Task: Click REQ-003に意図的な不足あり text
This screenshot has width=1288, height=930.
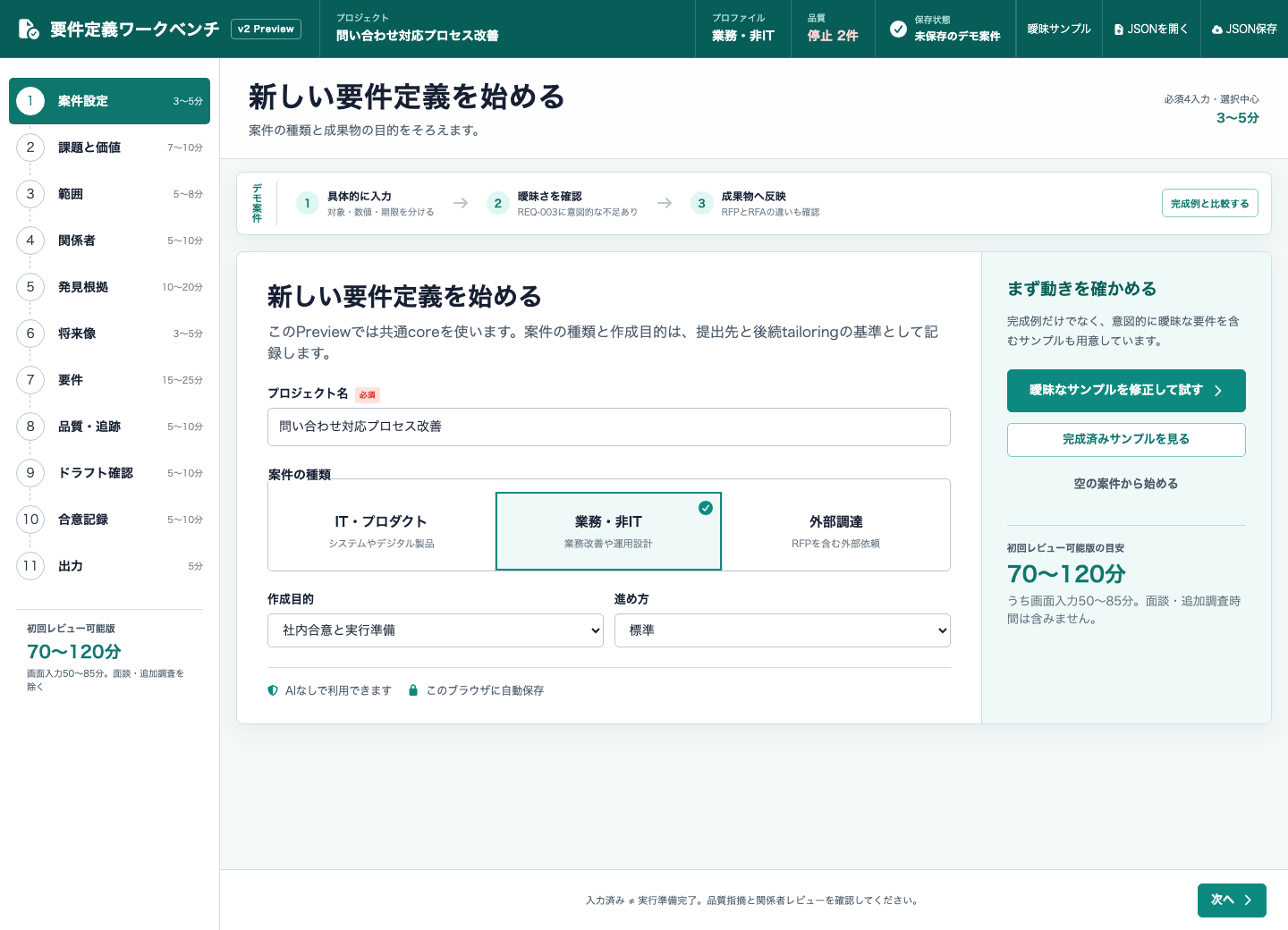Action: [578, 212]
